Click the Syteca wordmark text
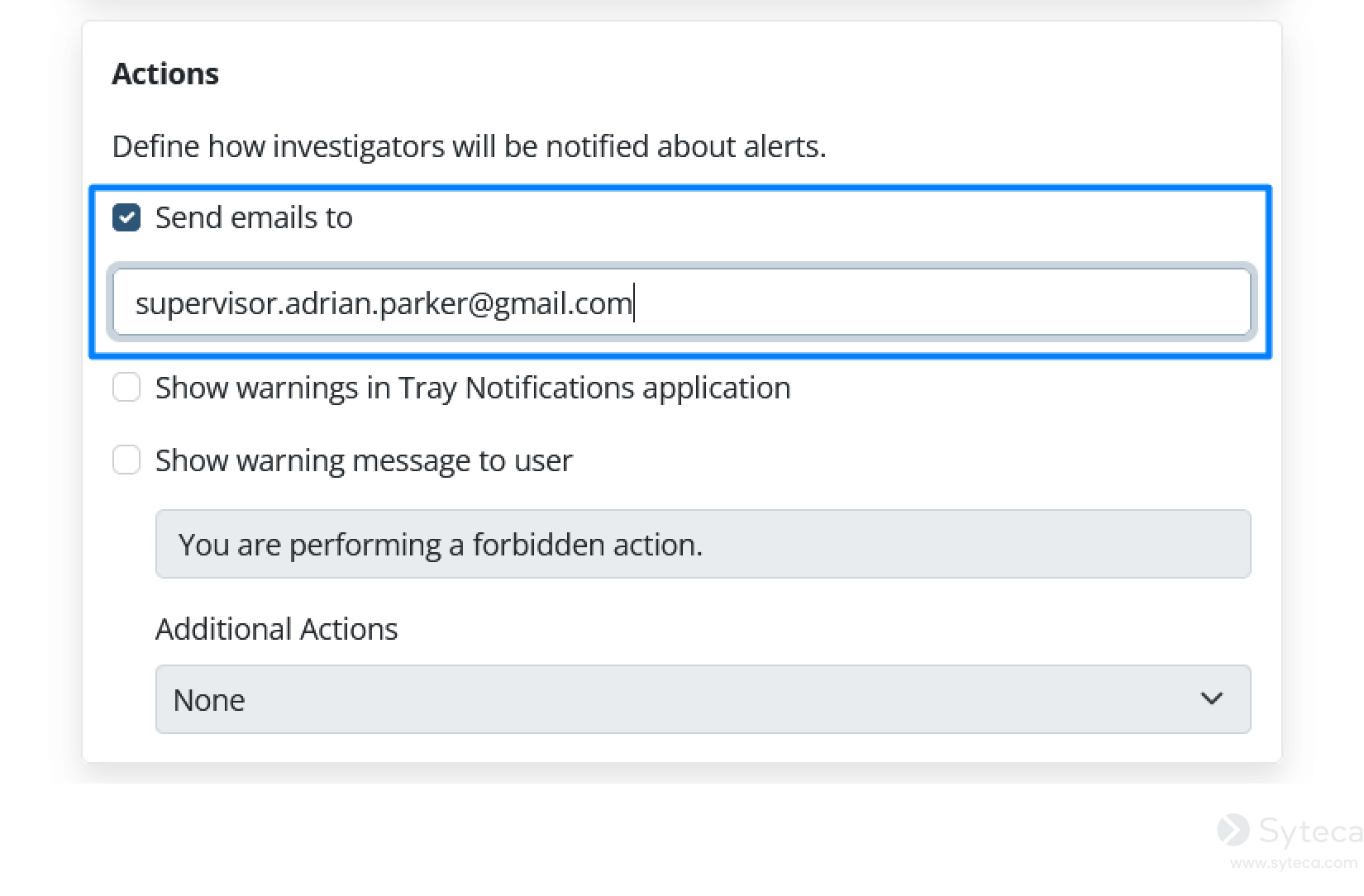 [x=1309, y=831]
